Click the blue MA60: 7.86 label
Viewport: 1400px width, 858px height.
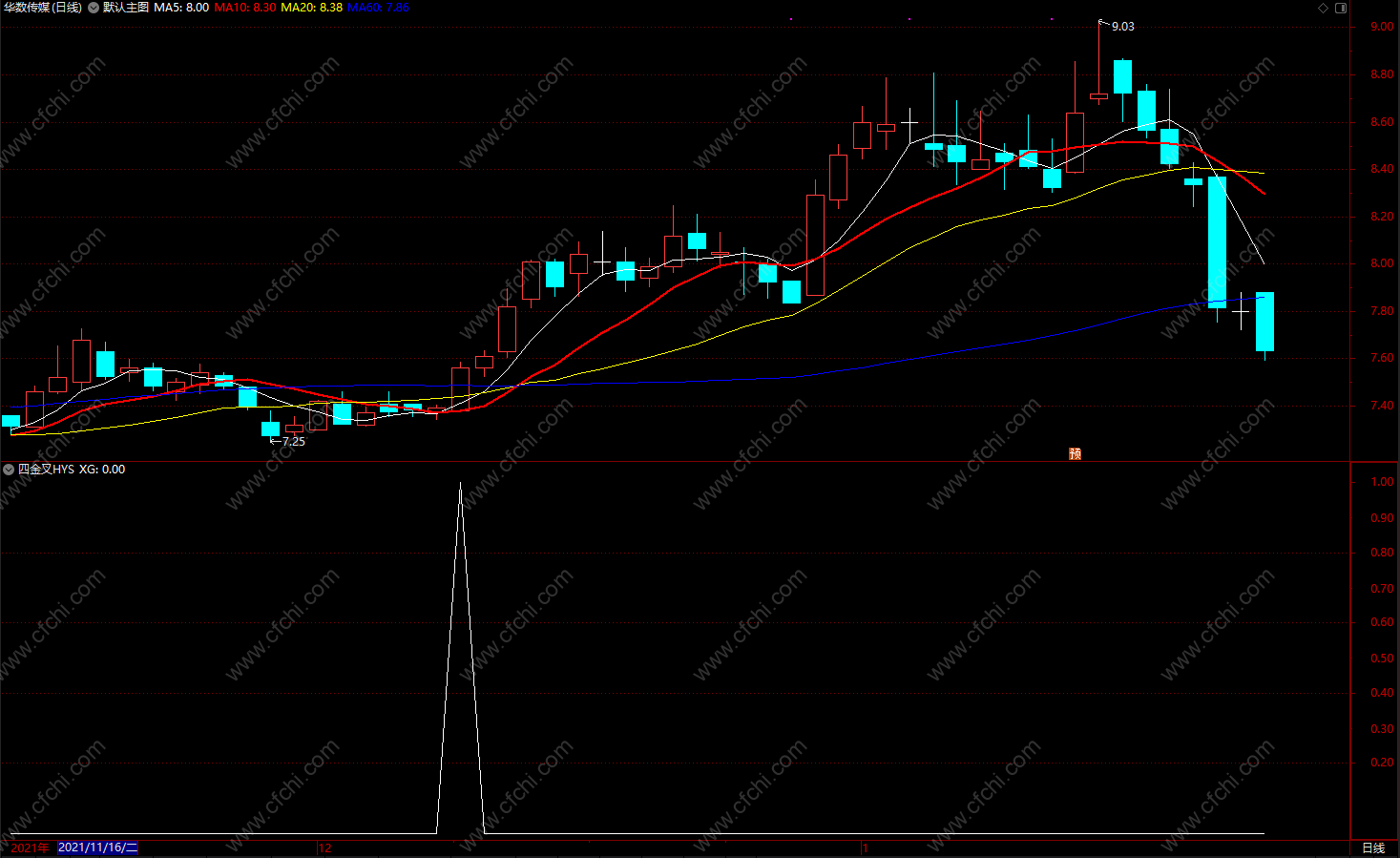(378, 8)
